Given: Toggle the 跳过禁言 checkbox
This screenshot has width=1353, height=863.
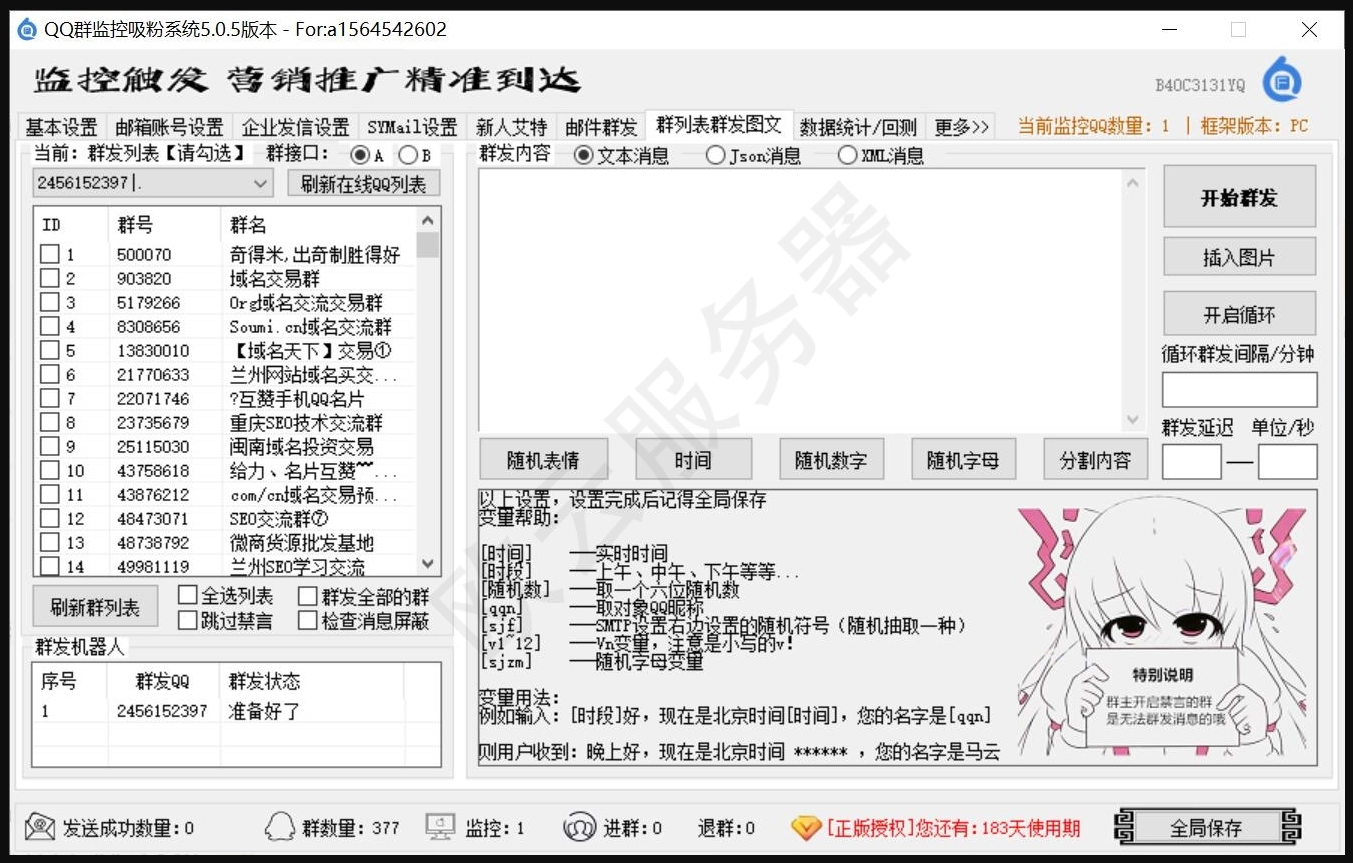Looking at the screenshot, I should click(187, 620).
